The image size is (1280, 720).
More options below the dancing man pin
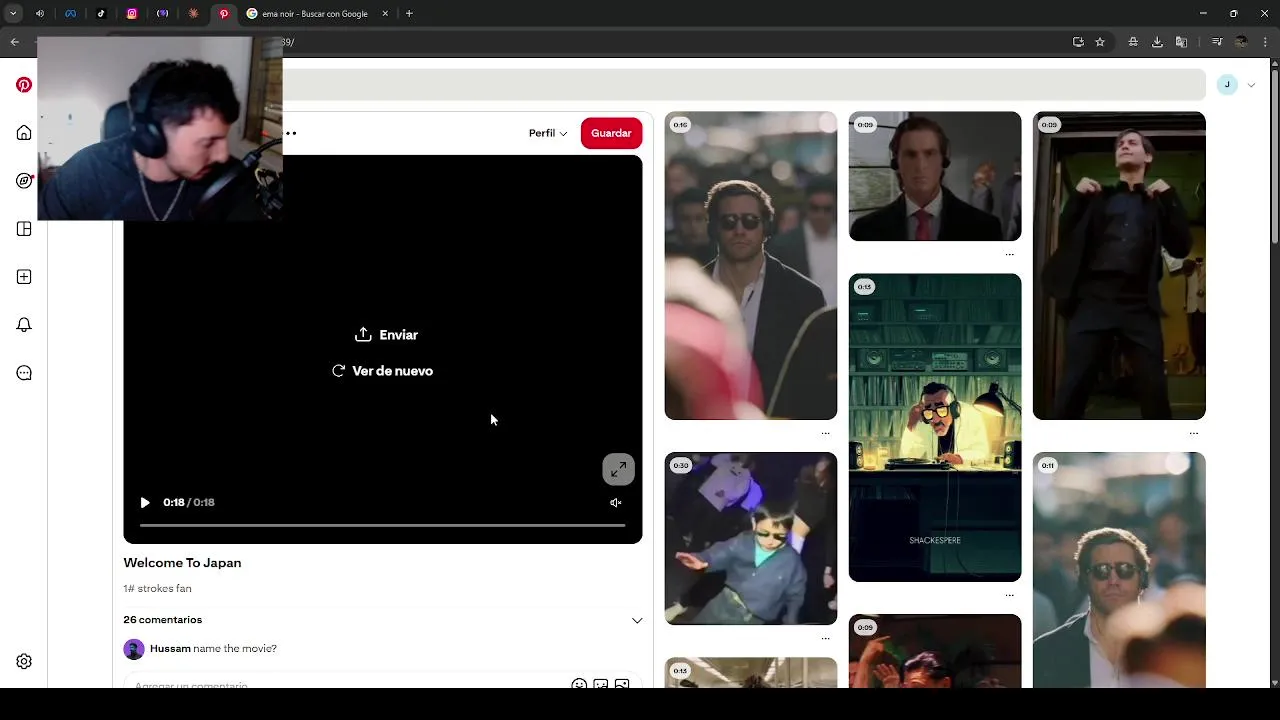(1193, 433)
